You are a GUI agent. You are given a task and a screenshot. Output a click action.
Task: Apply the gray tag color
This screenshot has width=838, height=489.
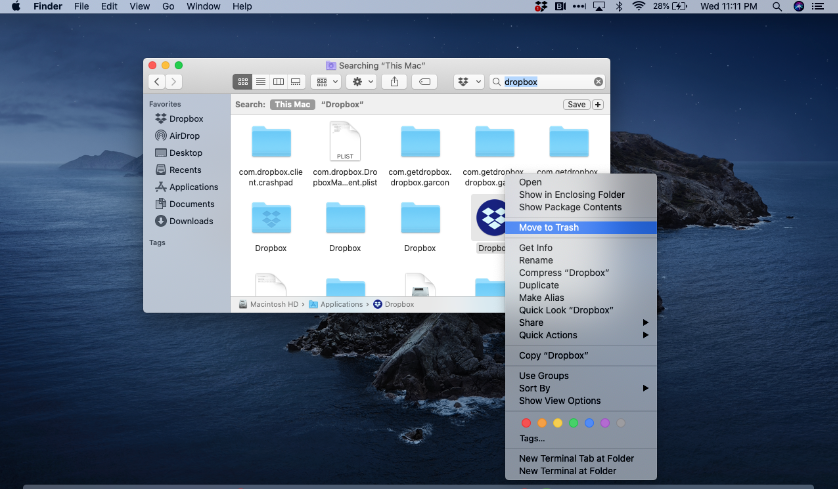point(620,423)
